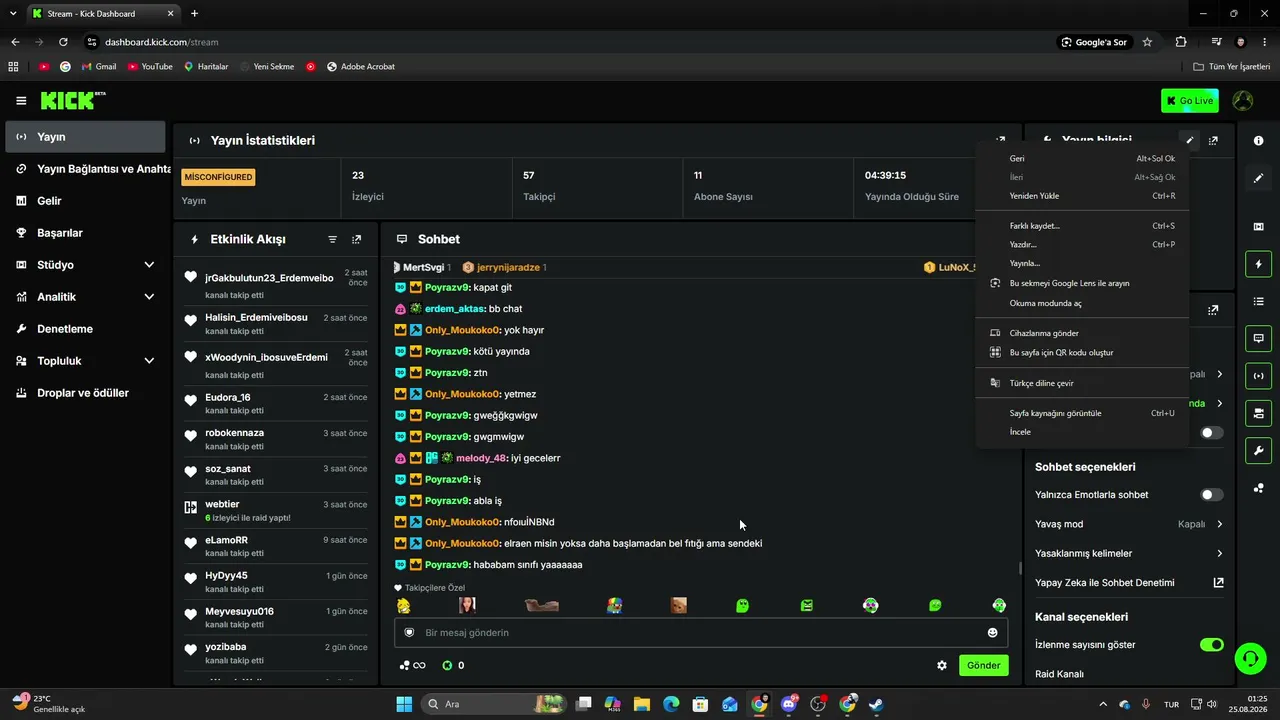Open Microsoft Edge from the taskbar
Image resolution: width=1280 pixels, height=720 pixels.
[671, 704]
